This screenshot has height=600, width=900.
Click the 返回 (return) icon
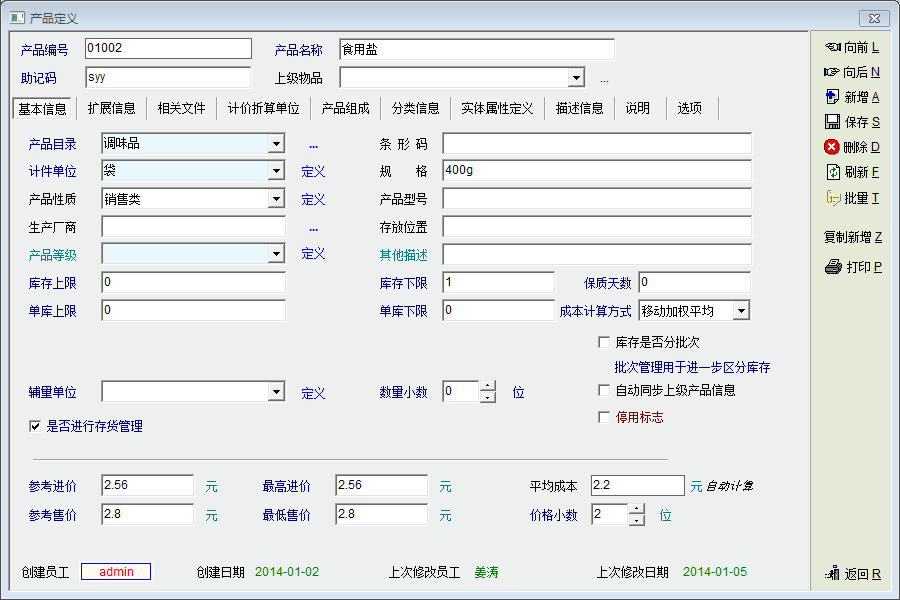(x=832, y=574)
